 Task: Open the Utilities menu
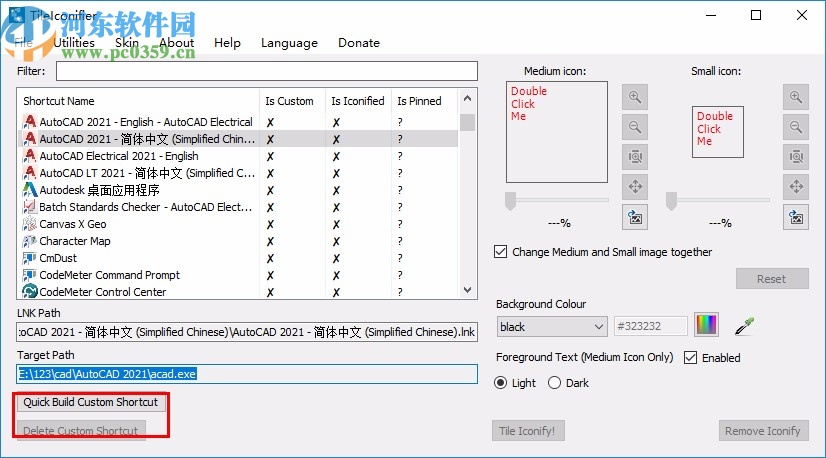point(74,43)
